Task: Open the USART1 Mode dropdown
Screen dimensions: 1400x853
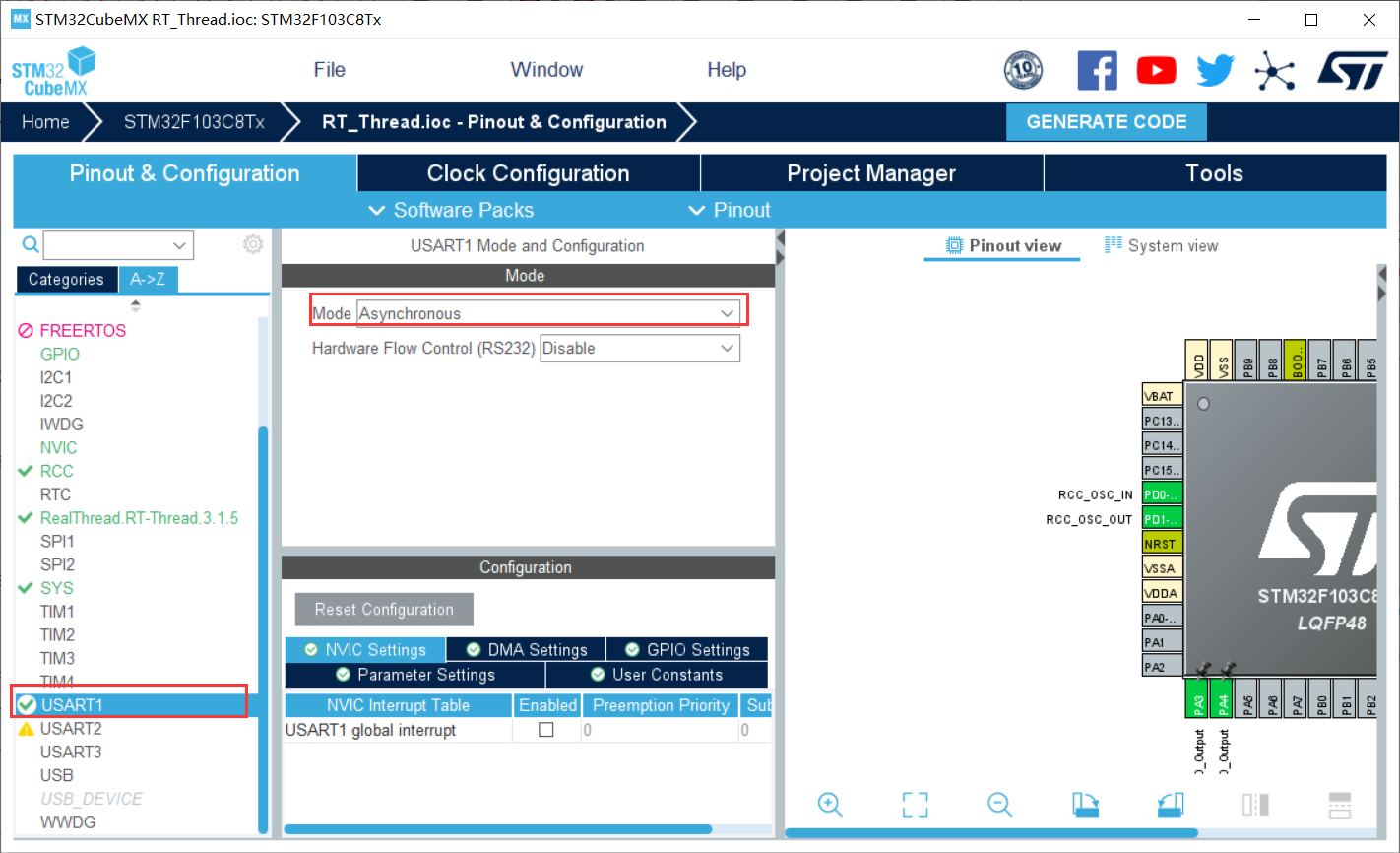Action: [x=547, y=313]
